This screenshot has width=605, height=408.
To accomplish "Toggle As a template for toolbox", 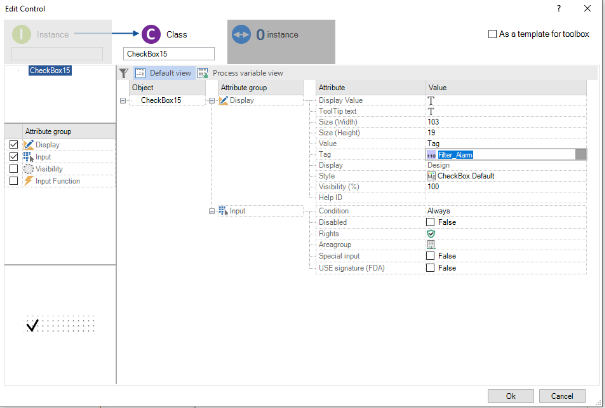I will [x=492, y=34].
